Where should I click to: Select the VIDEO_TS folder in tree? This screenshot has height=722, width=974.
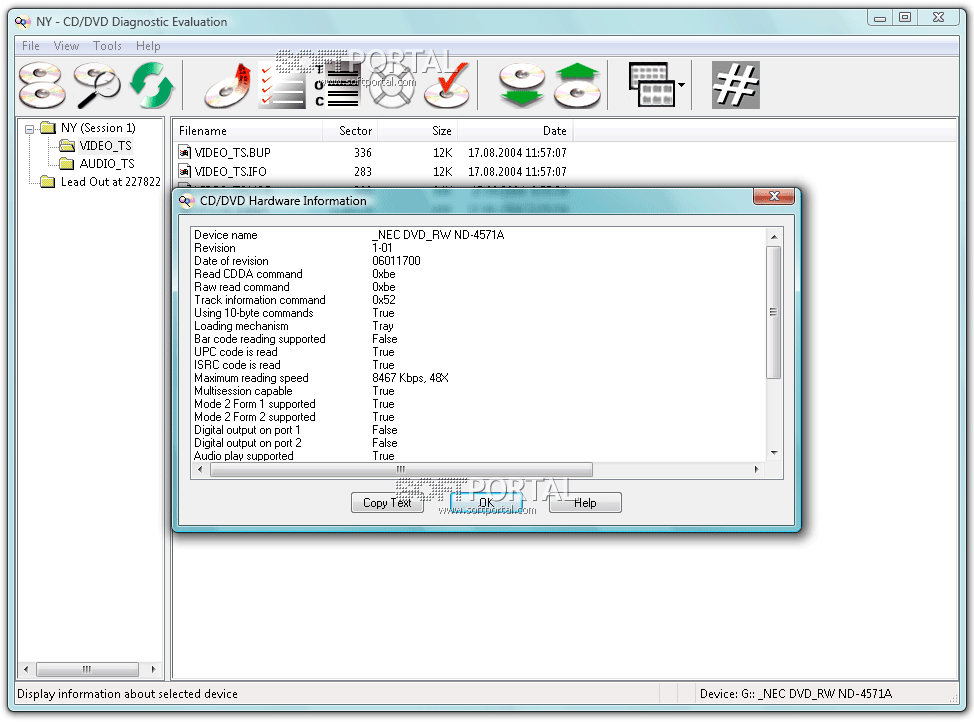click(105, 146)
